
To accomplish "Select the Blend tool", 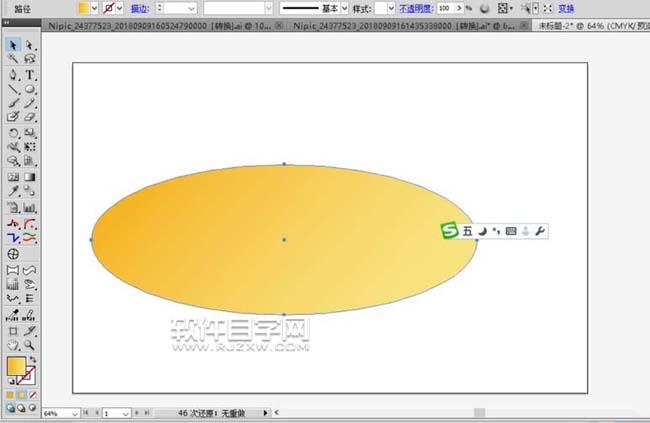I will click(x=29, y=191).
